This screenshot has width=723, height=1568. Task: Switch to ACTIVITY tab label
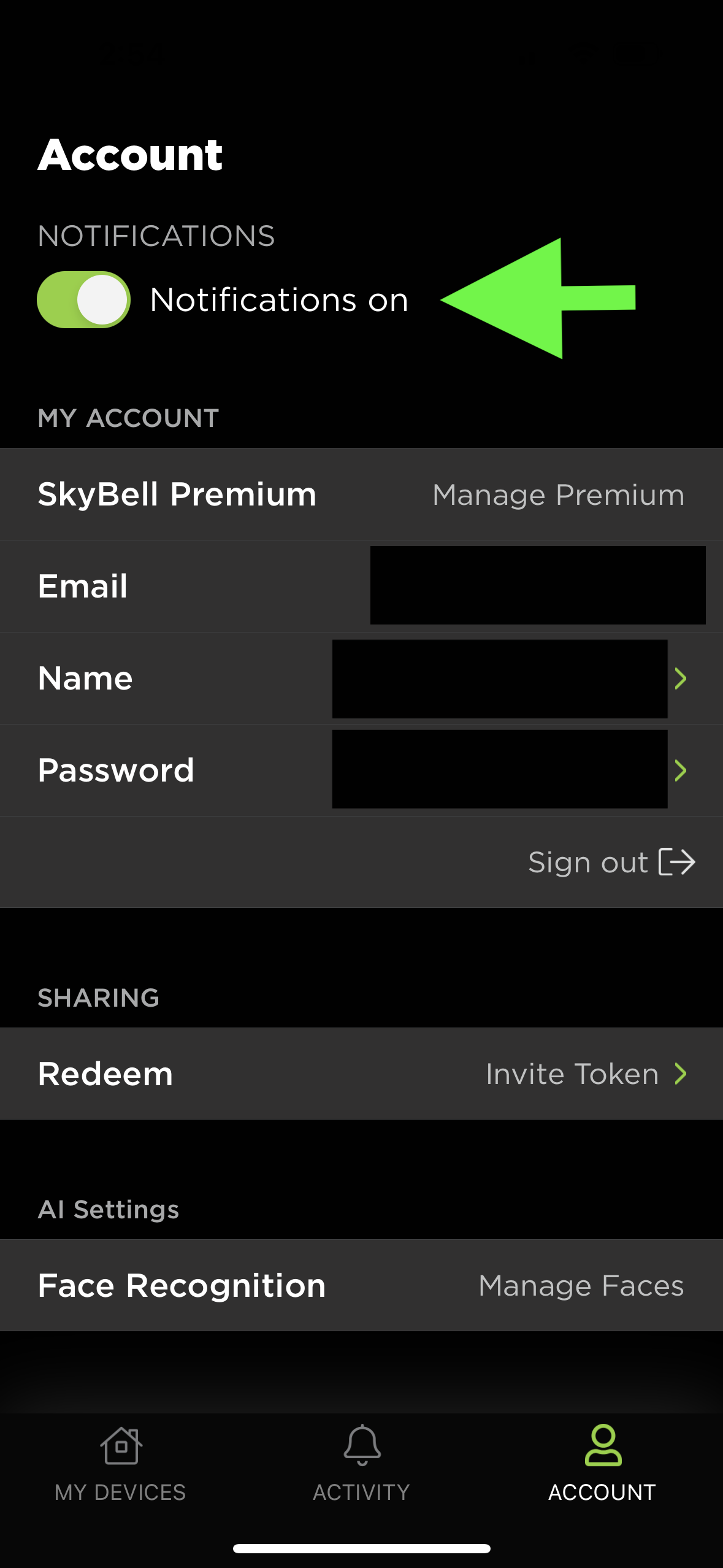coord(361,1493)
